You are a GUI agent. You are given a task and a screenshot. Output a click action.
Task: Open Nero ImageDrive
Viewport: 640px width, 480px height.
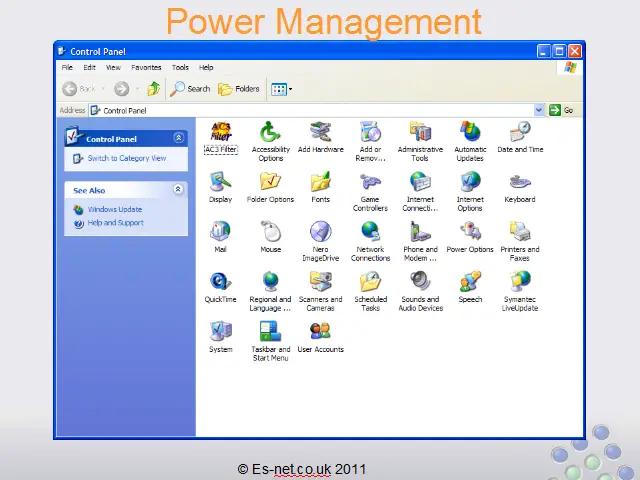coord(320,241)
